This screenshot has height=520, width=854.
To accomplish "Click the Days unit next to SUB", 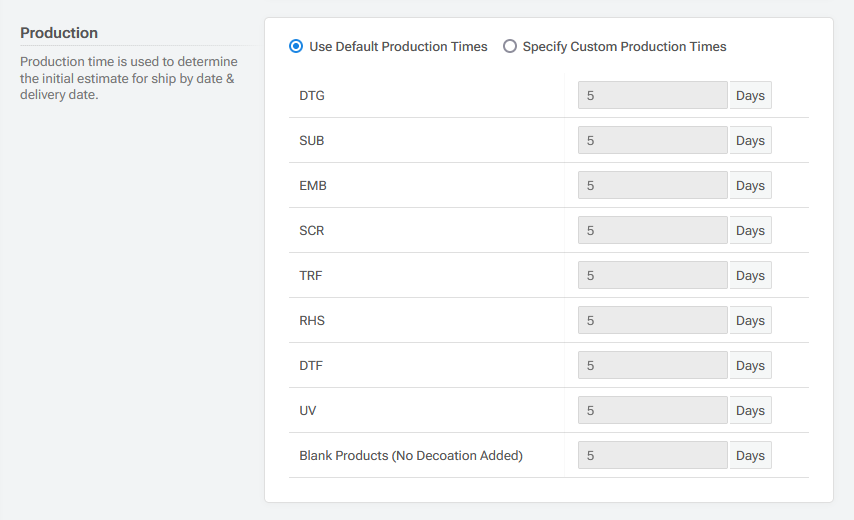I will (x=751, y=140).
